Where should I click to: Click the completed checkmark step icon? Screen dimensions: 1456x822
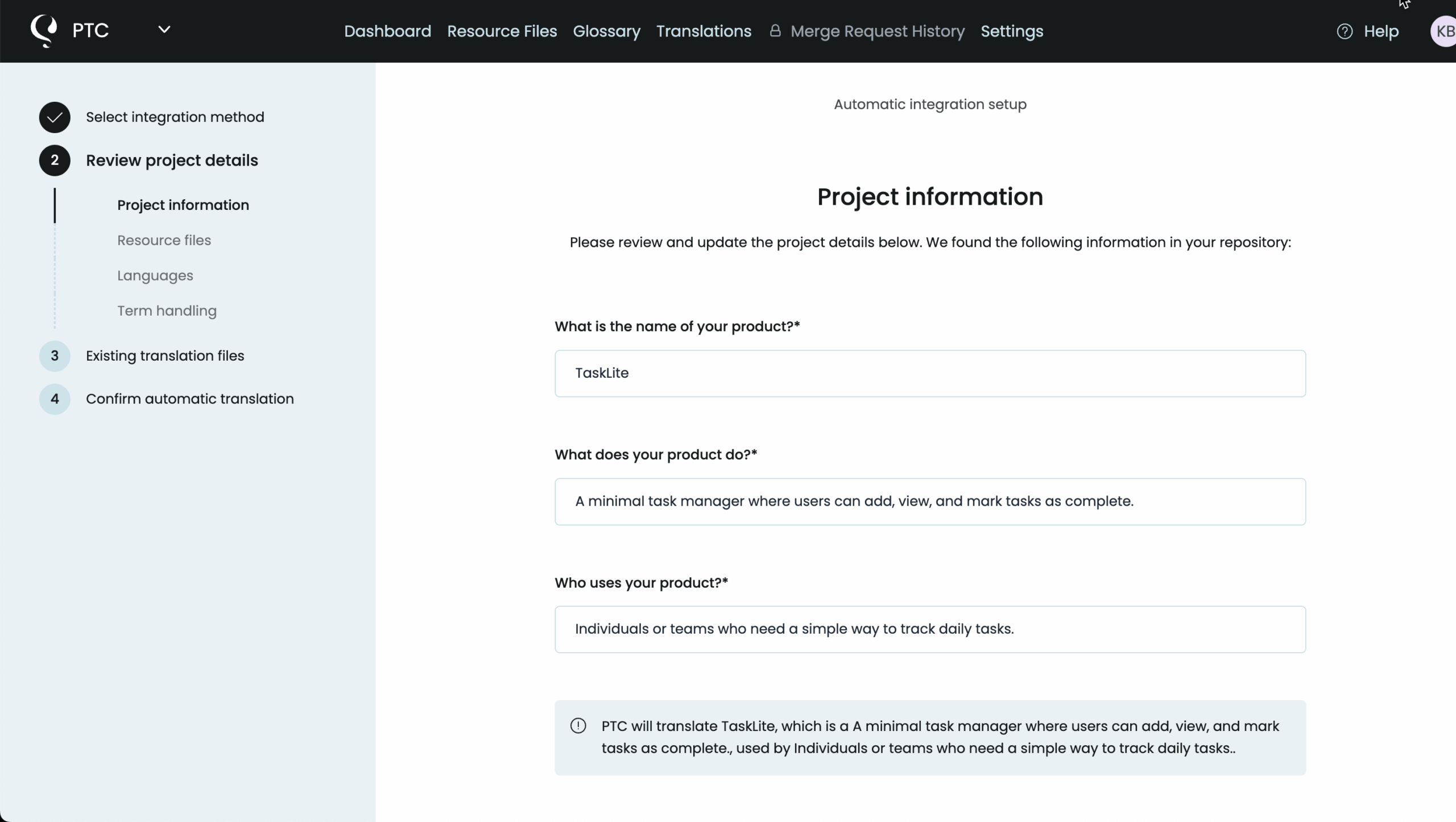(x=55, y=117)
